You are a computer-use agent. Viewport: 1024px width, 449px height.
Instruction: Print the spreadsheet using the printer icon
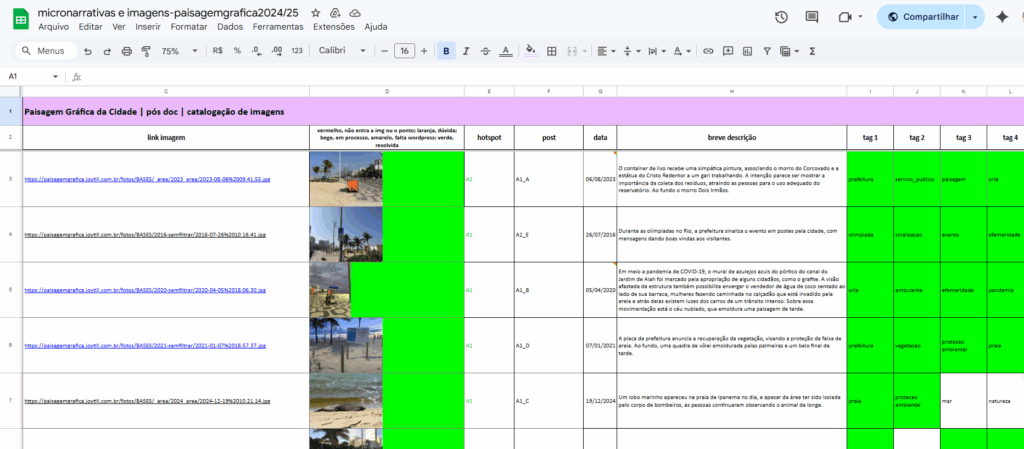pos(127,51)
